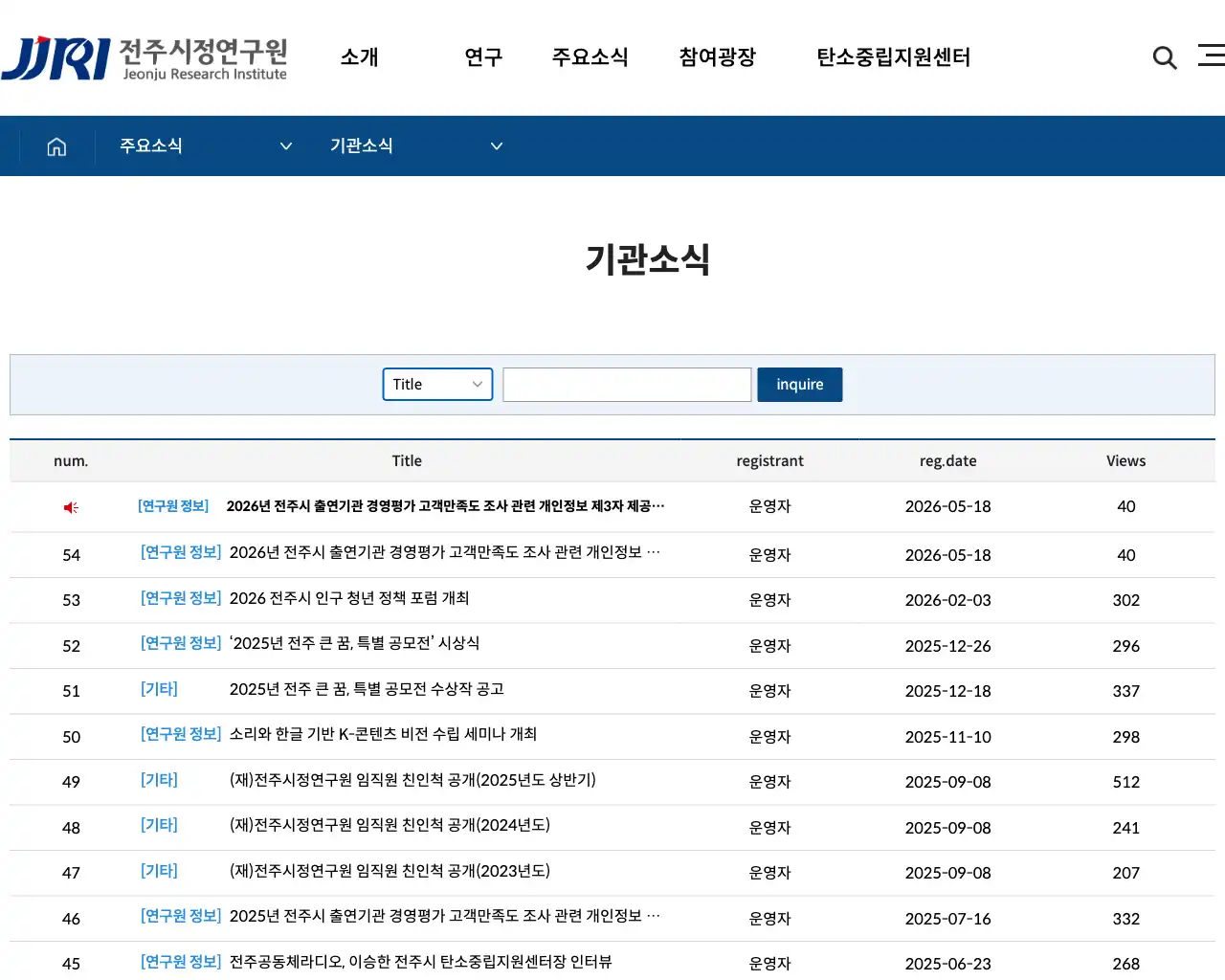Open the JJRI Jeonju Research Institute logo
Screen dimensions: 1225x980
(x=145, y=58)
